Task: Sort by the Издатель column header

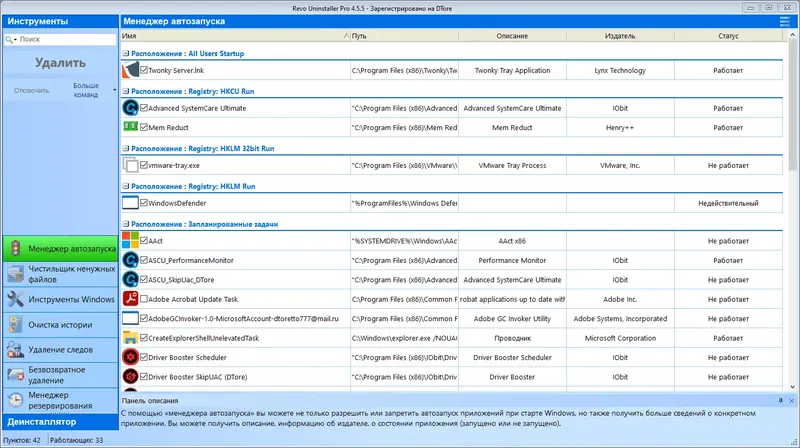Action: click(620, 36)
